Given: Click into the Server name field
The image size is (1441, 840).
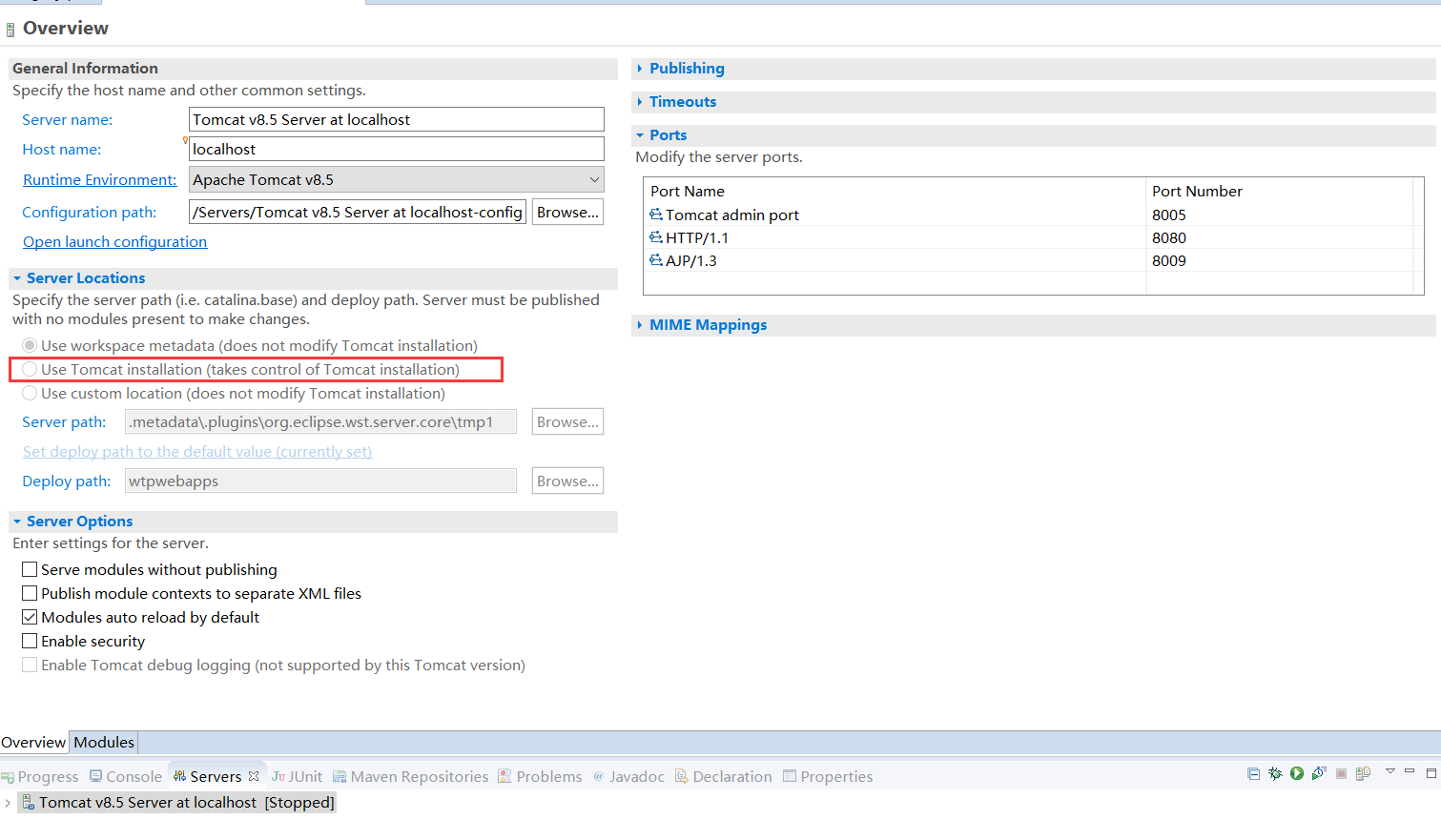Looking at the screenshot, I should click(397, 119).
